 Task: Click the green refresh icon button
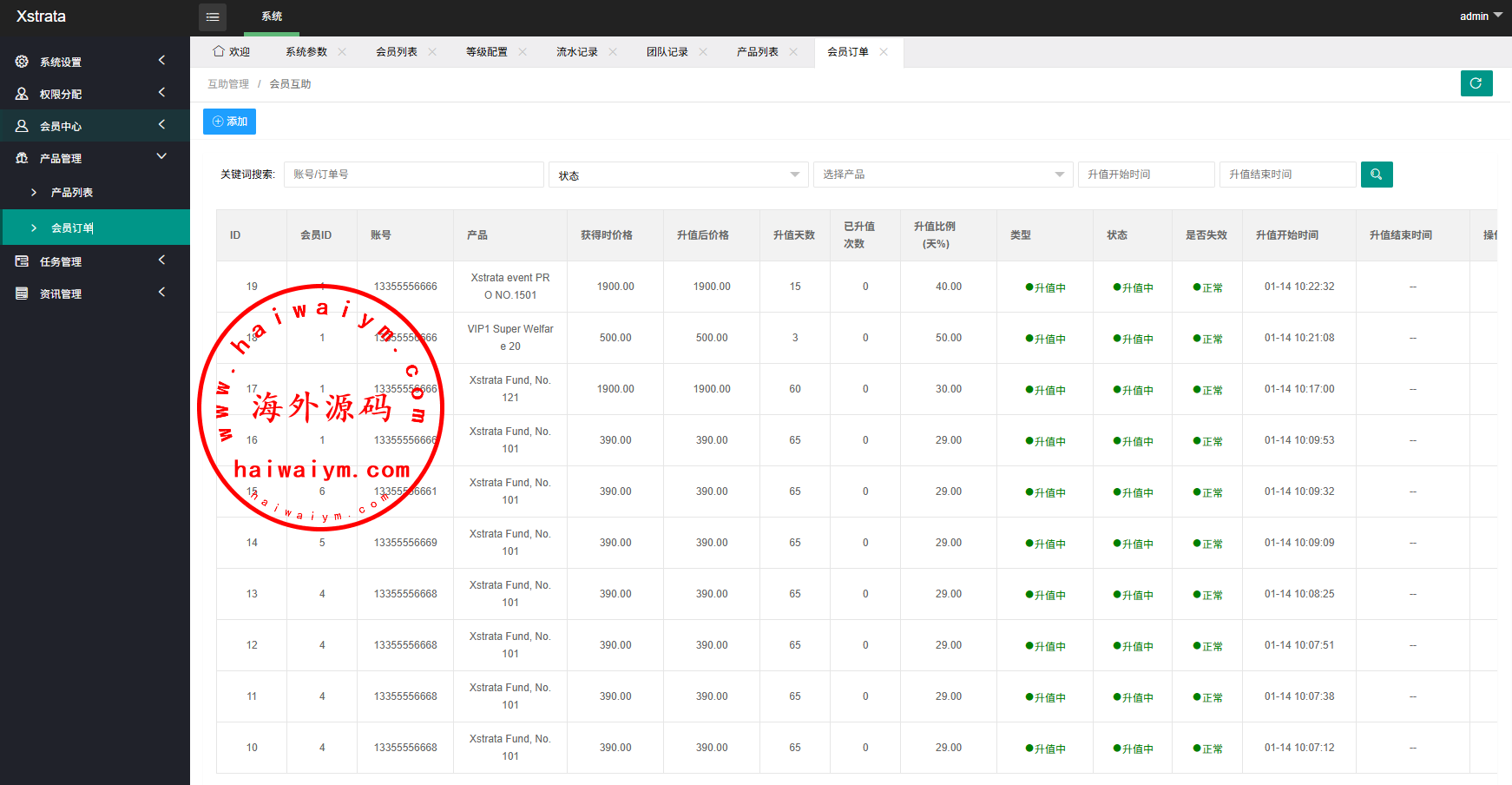pyautogui.click(x=1476, y=83)
